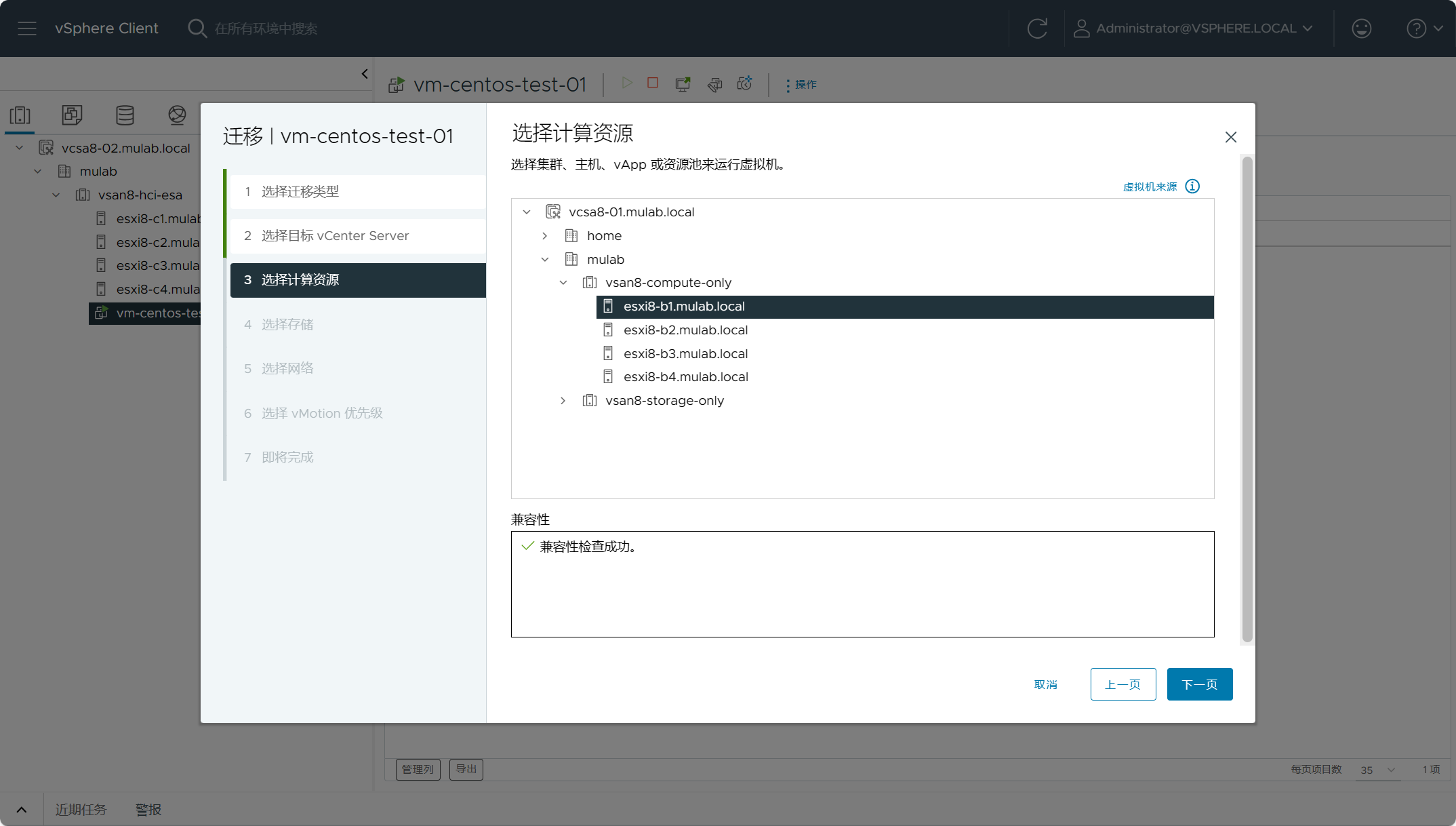The image size is (1456, 826).
Task: Open the 警报 tab
Action: 148,810
